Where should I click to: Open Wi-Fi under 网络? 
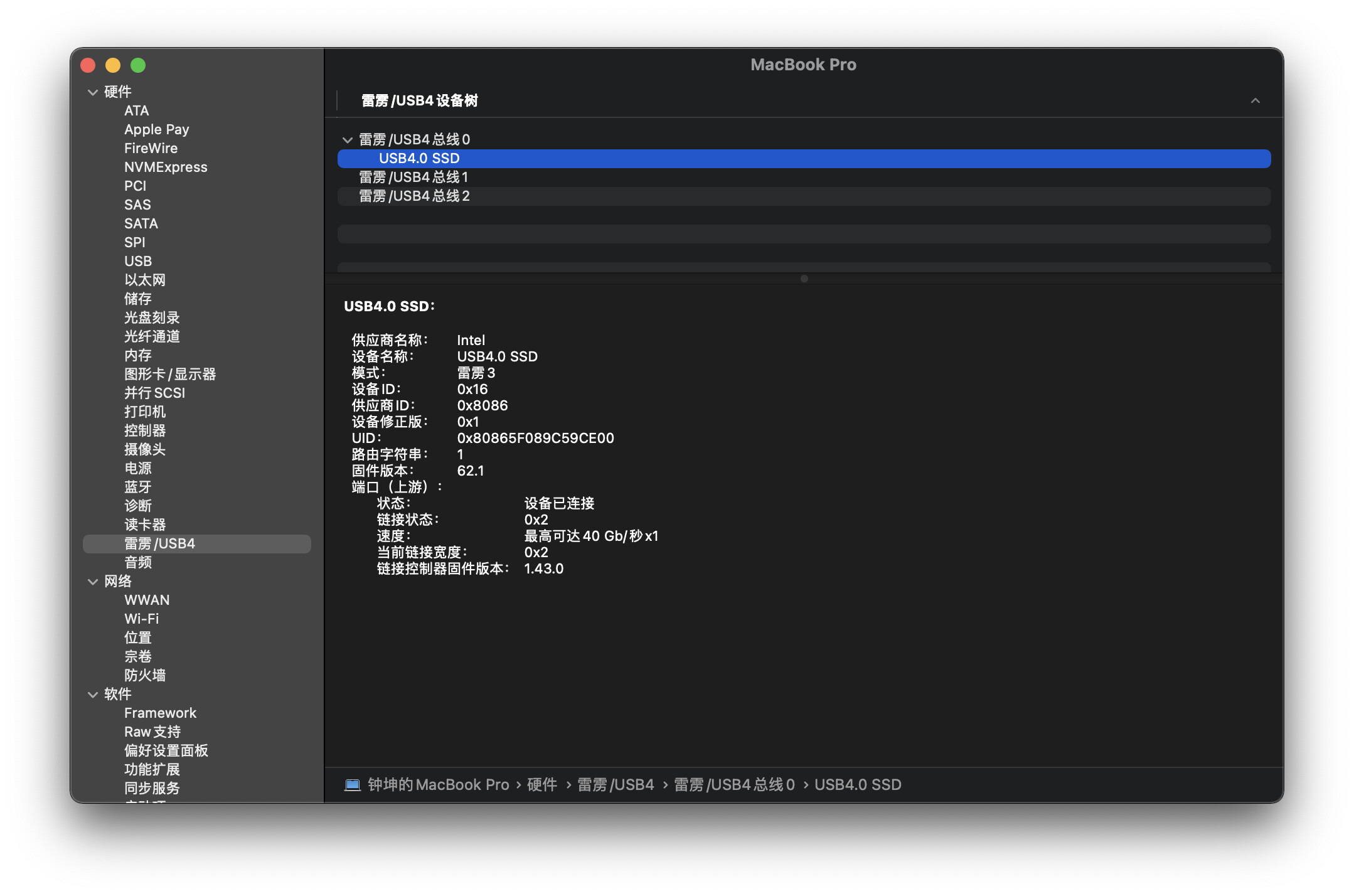pyautogui.click(x=142, y=619)
